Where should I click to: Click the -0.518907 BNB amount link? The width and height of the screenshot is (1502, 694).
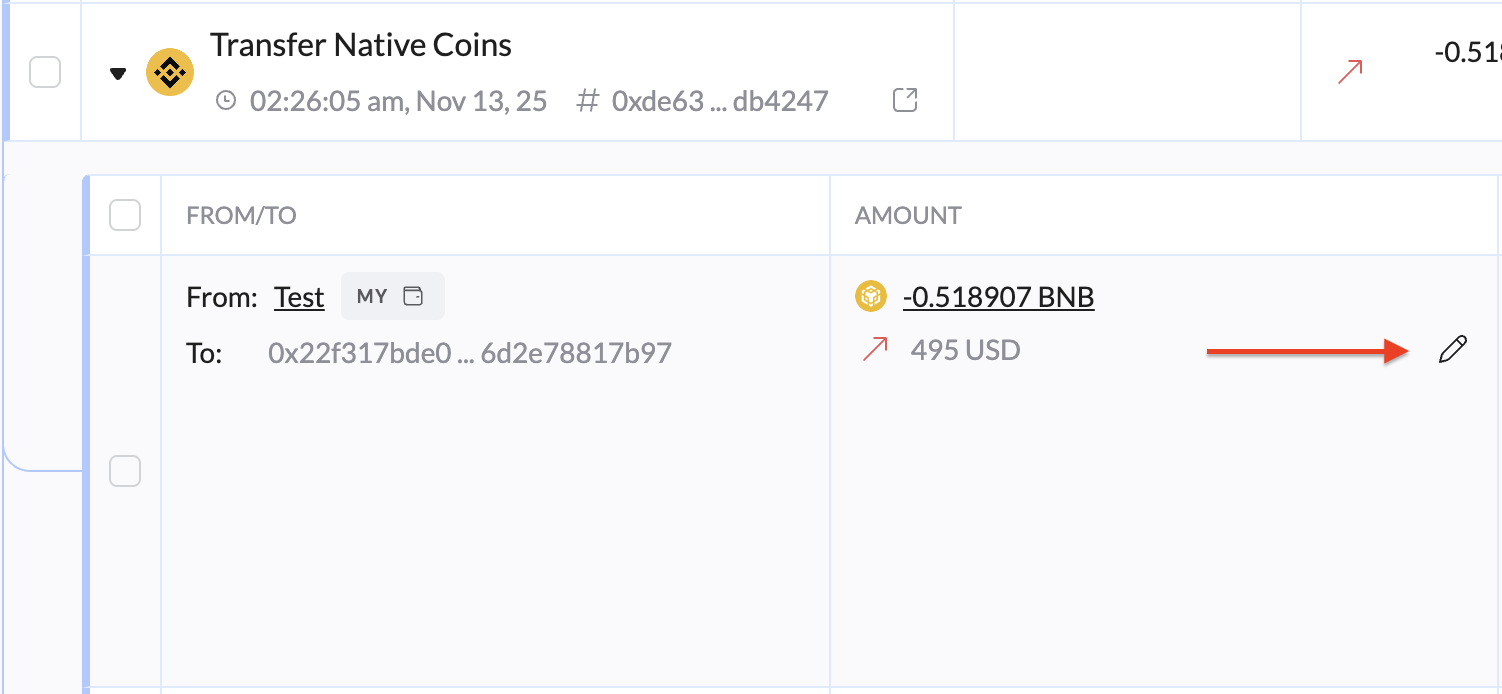pyautogui.click(x=998, y=298)
